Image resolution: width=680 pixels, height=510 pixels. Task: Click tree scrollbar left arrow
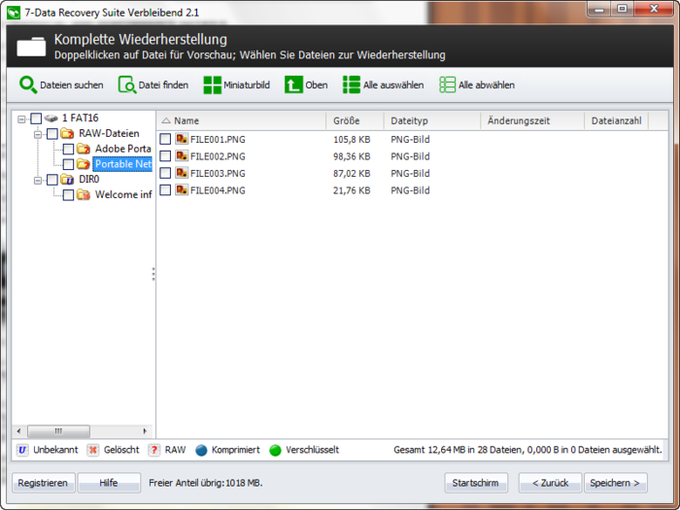(x=19, y=431)
